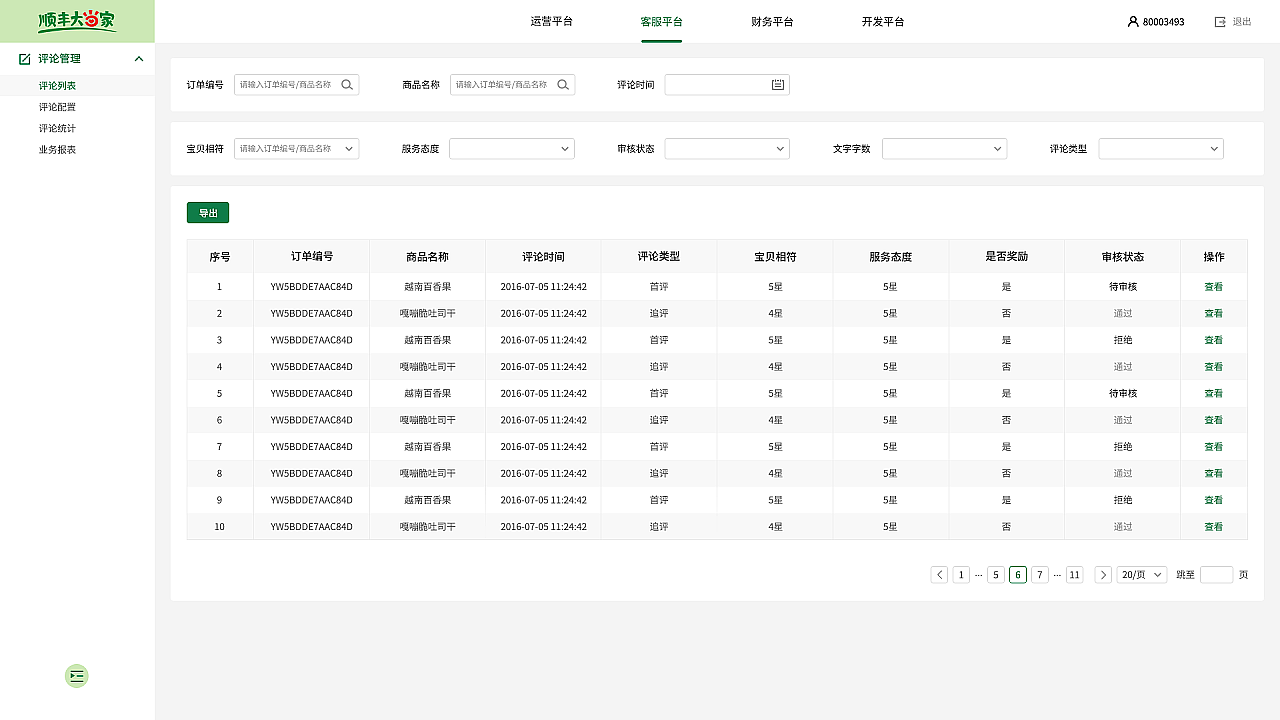
Task: Click 越南百香果 product name in row 1
Action: pos(428,287)
